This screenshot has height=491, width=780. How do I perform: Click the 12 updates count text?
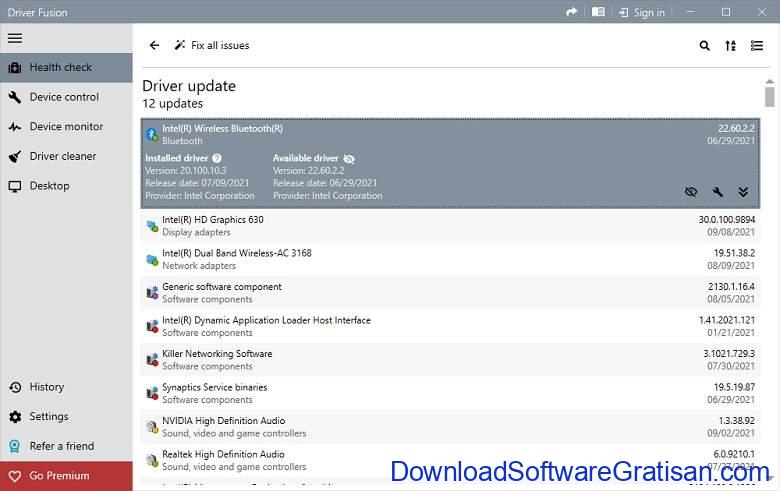[173, 103]
